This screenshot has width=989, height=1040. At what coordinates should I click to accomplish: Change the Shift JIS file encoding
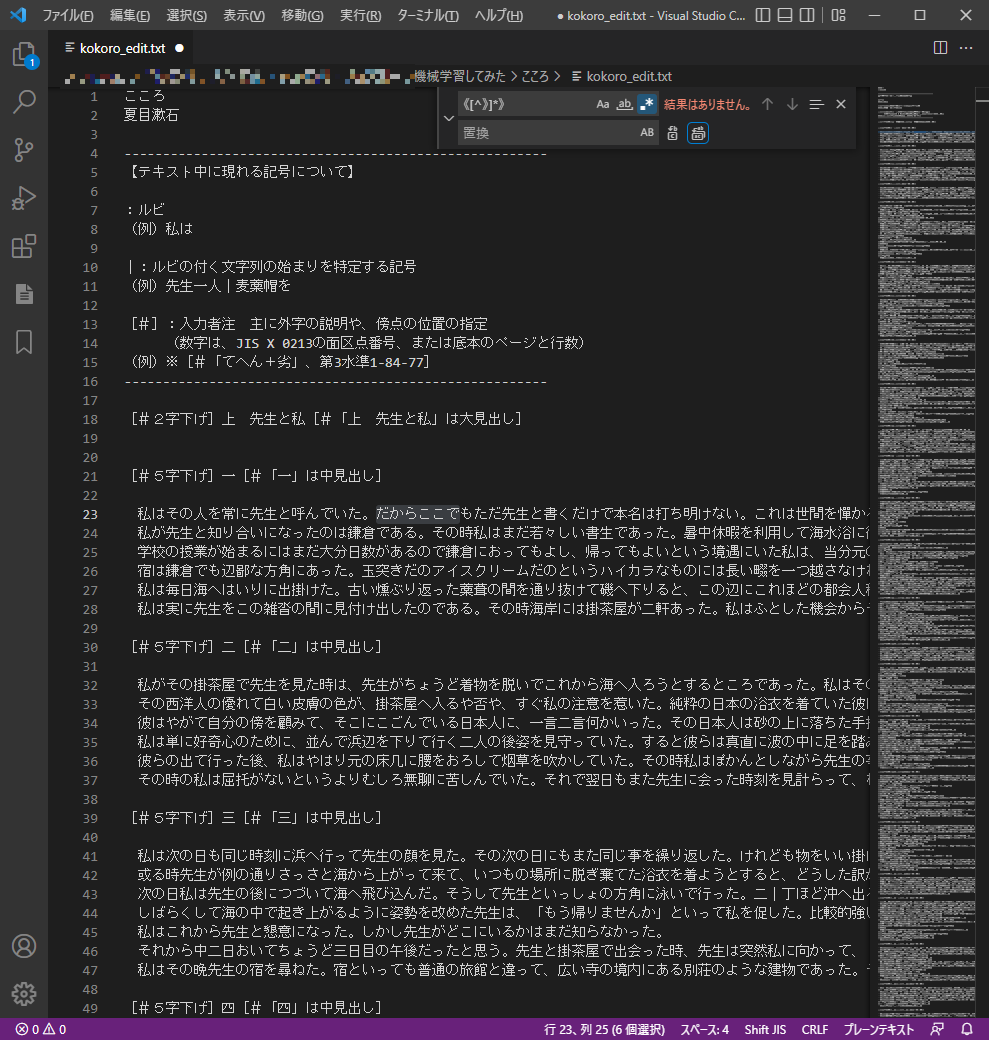pos(764,1029)
